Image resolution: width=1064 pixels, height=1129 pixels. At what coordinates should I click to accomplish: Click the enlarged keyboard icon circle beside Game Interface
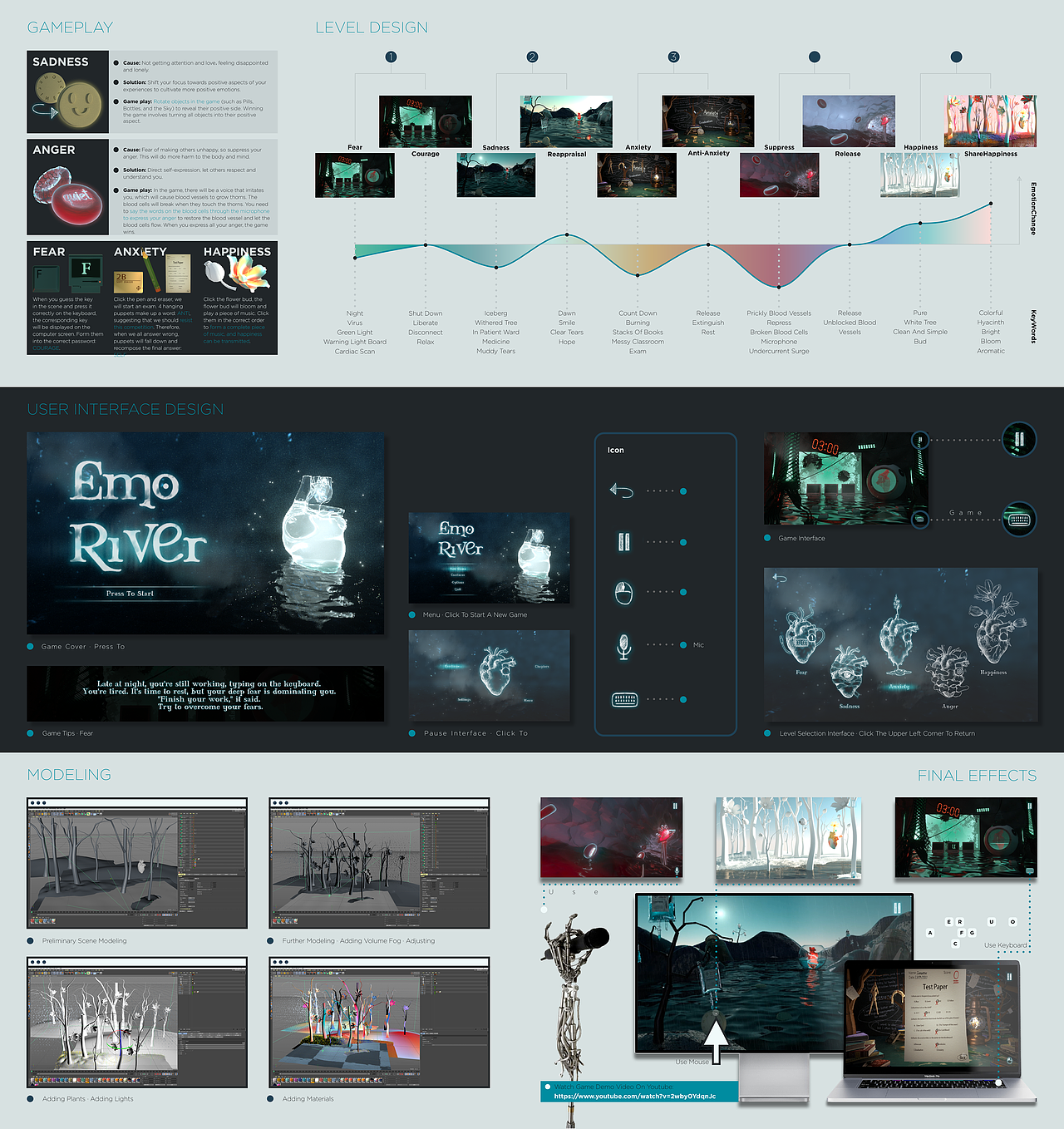click(1019, 520)
